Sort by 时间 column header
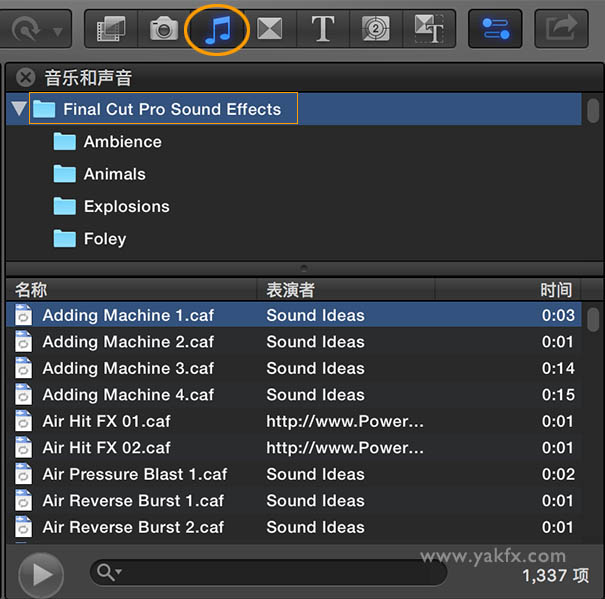The width and height of the screenshot is (605, 599). (x=508, y=289)
